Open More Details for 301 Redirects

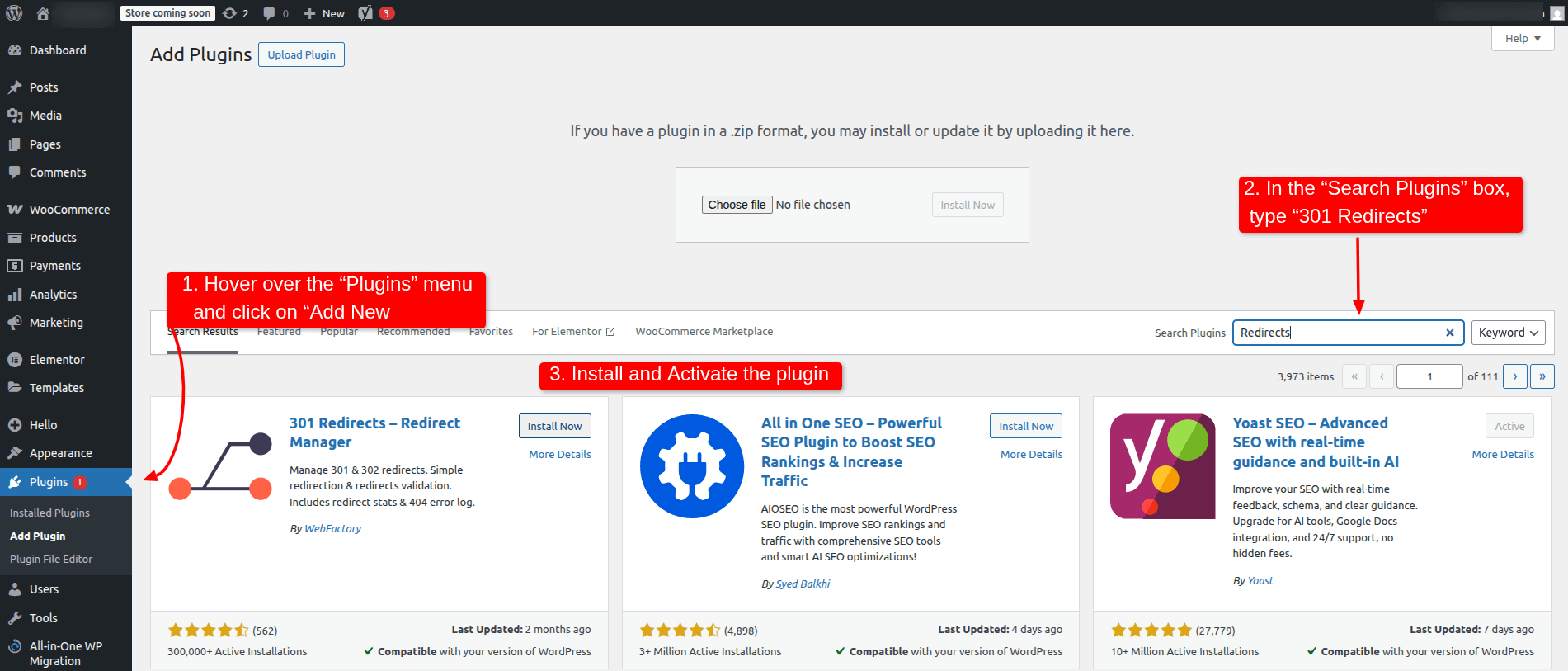pyautogui.click(x=560, y=455)
